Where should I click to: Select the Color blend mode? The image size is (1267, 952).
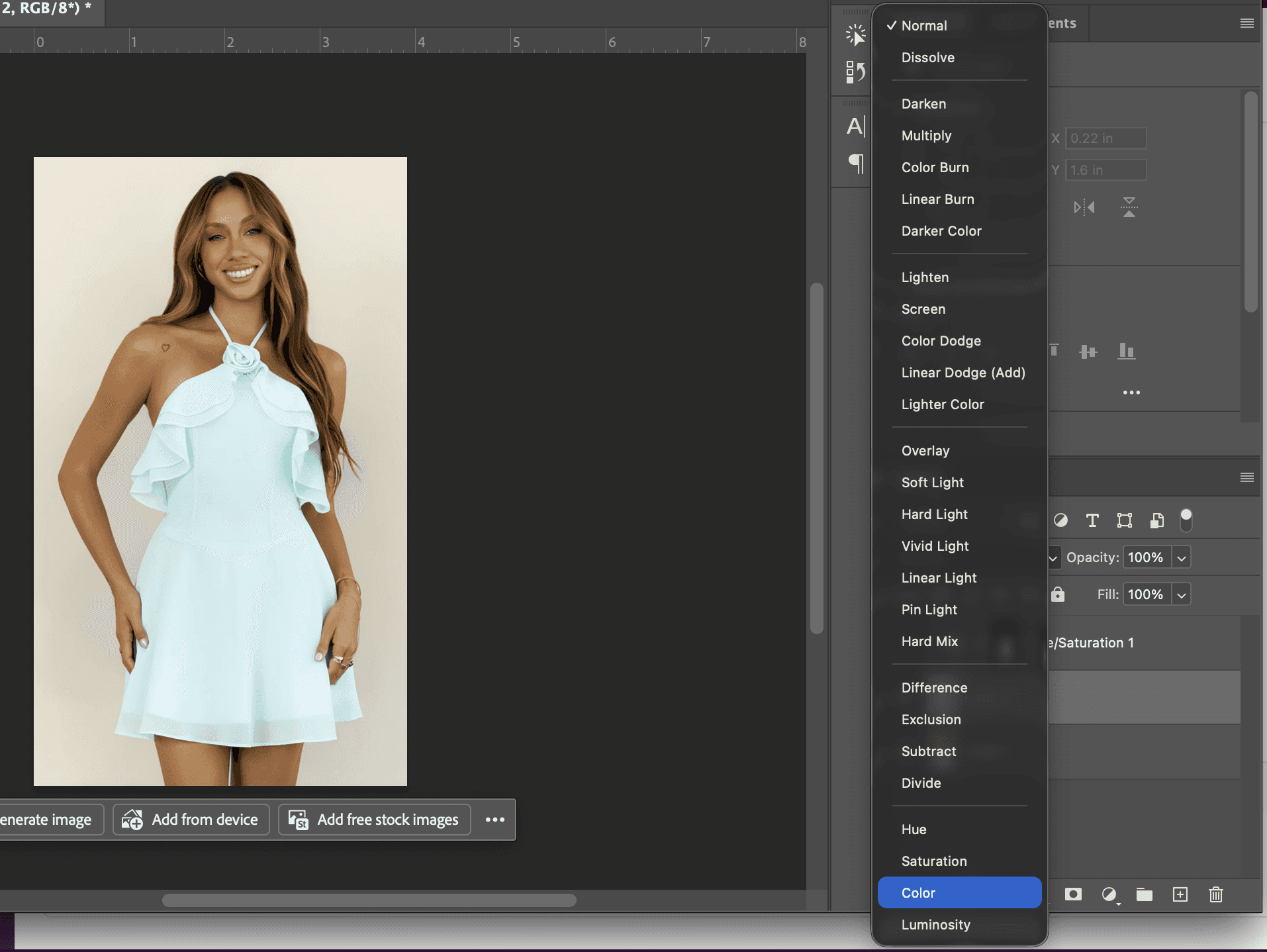click(x=959, y=892)
